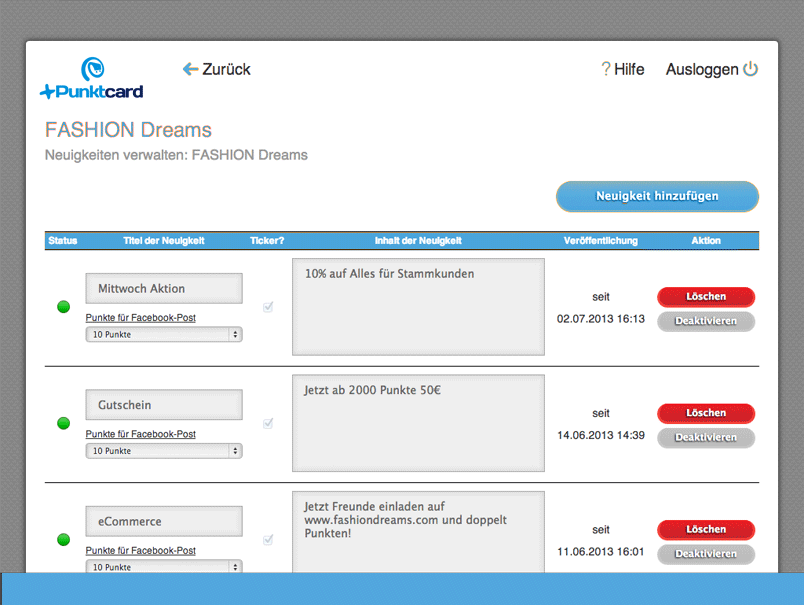
Task: Toggle Ticker checkbox for eCommerce row
Action: pyautogui.click(x=268, y=539)
